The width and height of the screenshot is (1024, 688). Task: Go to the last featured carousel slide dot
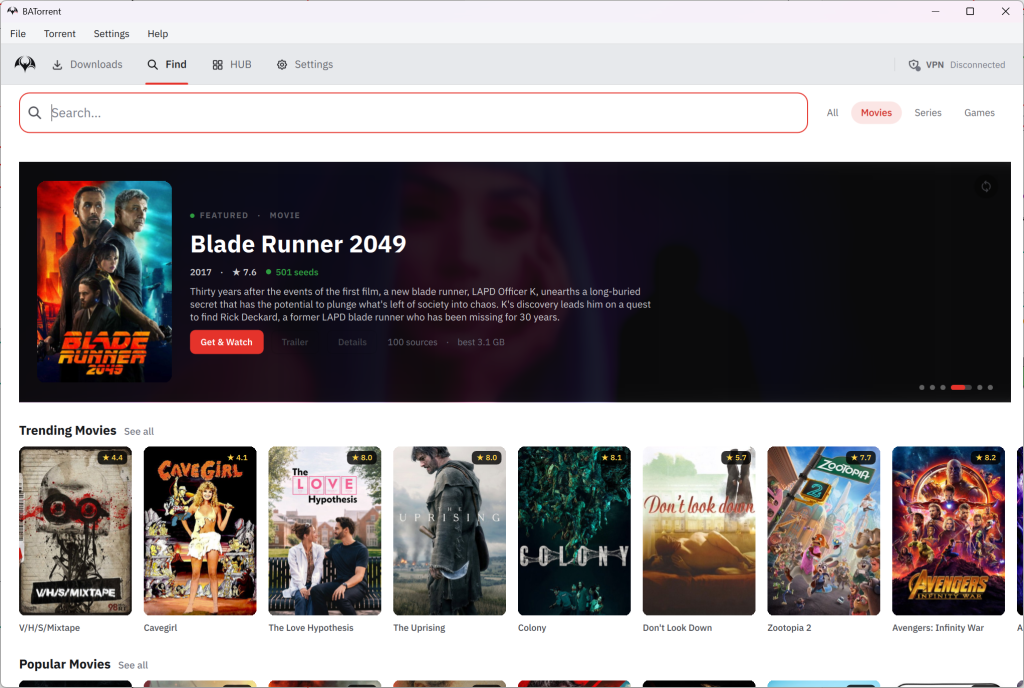coord(990,388)
